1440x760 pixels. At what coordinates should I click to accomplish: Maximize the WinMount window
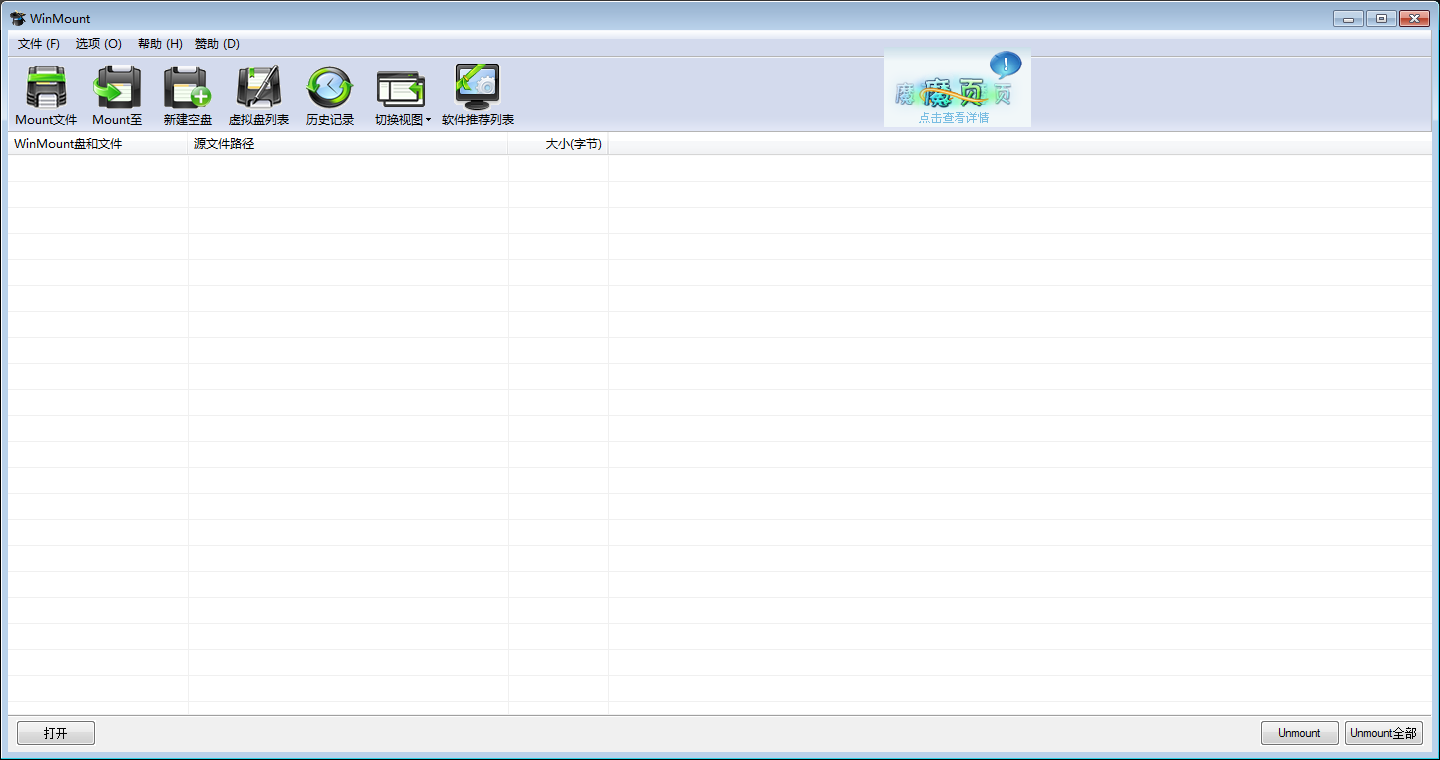point(1380,18)
